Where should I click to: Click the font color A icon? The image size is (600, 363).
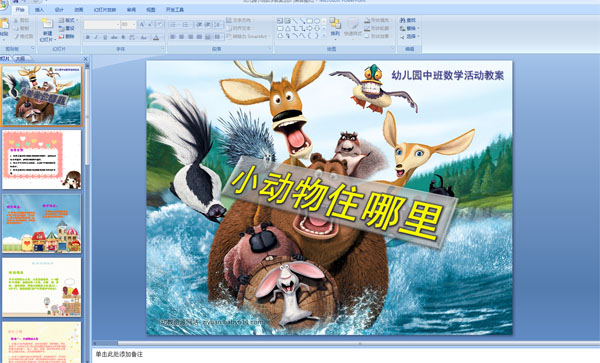tap(156, 37)
